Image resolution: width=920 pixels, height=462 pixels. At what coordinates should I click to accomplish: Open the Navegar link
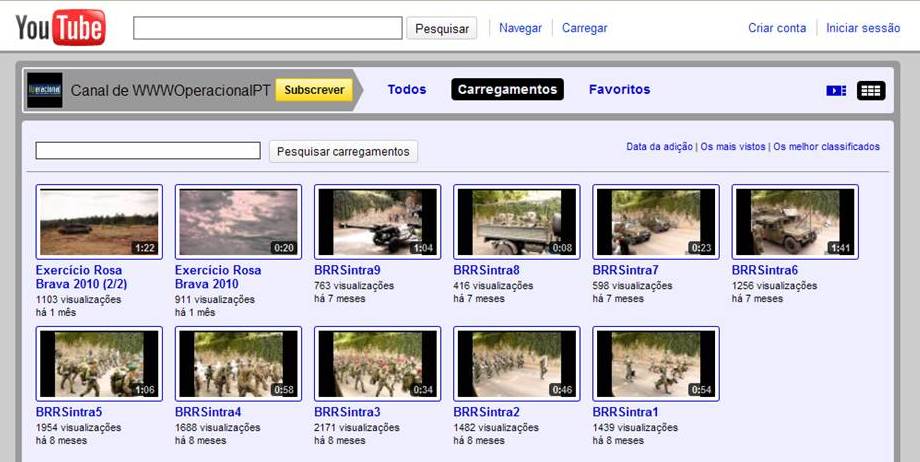[520, 28]
